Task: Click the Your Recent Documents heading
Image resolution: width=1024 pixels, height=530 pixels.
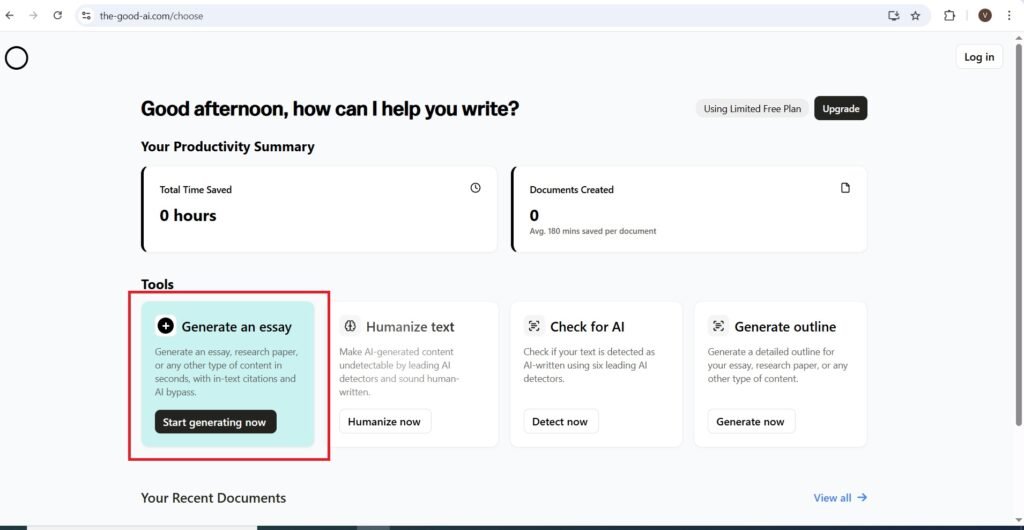Action: pos(214,498)
